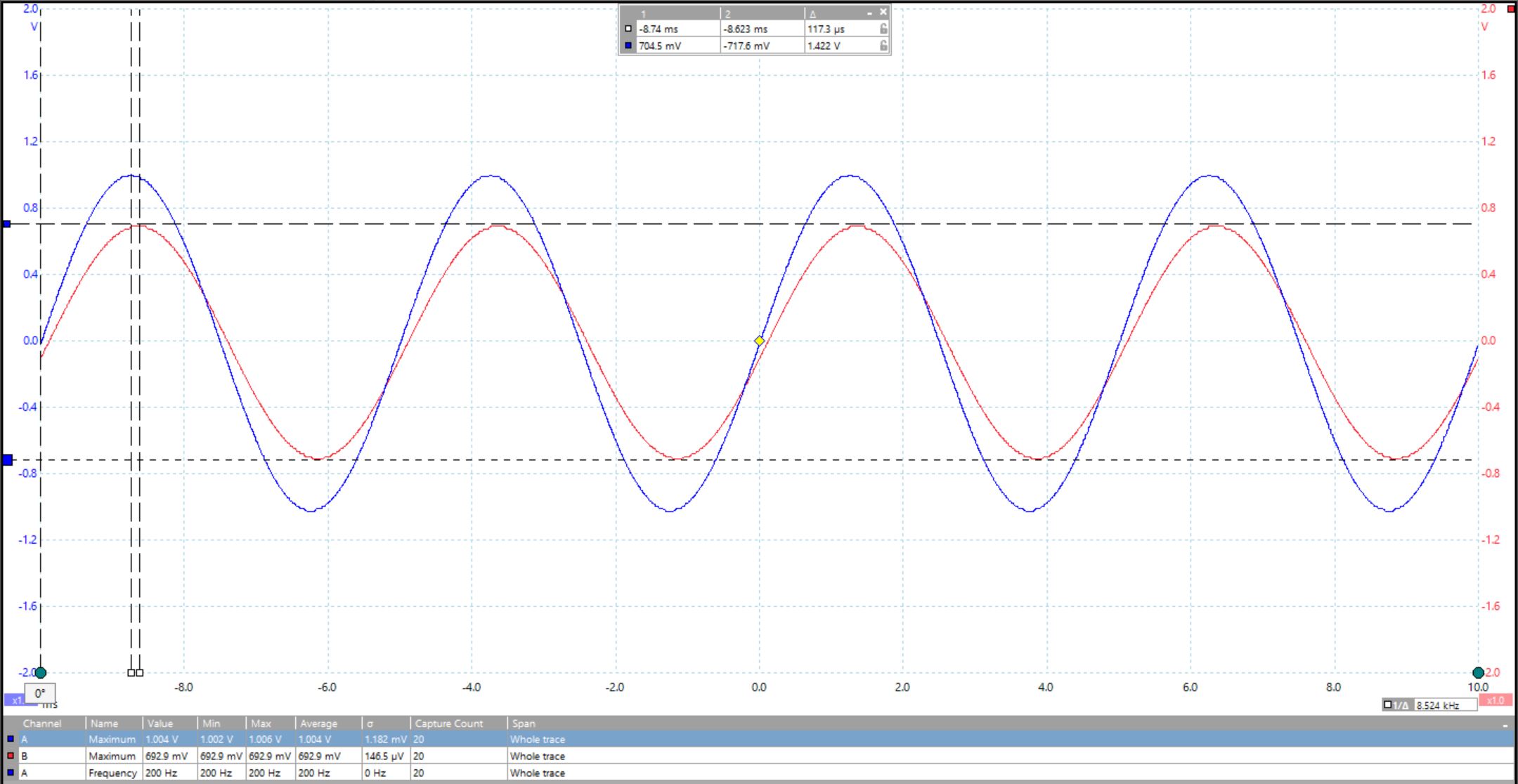Select the B Maximum measurement row
This screenshot has height=784, width=1518.
[281, 756]
